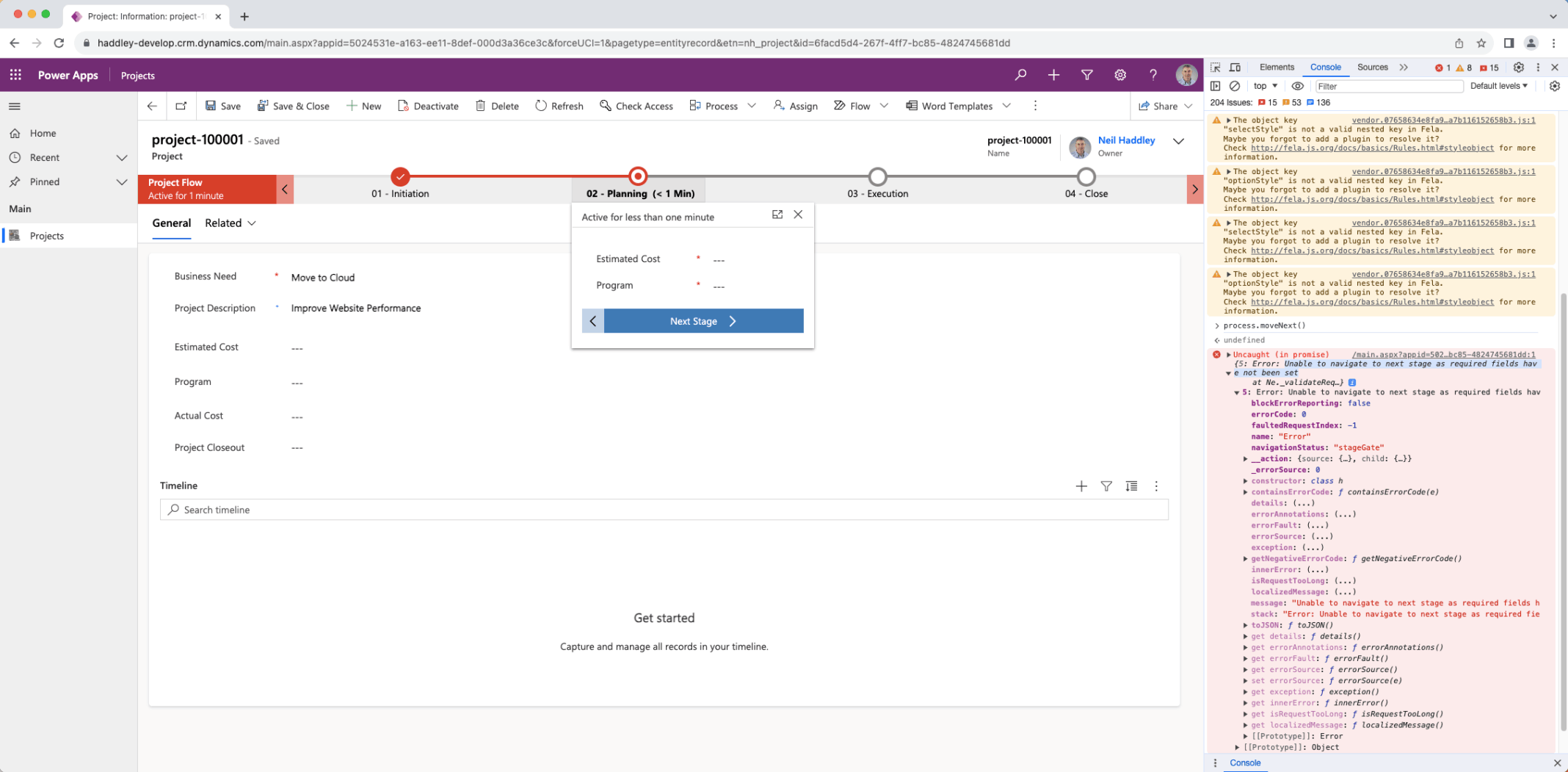Delete the project record
1568x772 pixels.
(497, 106)
